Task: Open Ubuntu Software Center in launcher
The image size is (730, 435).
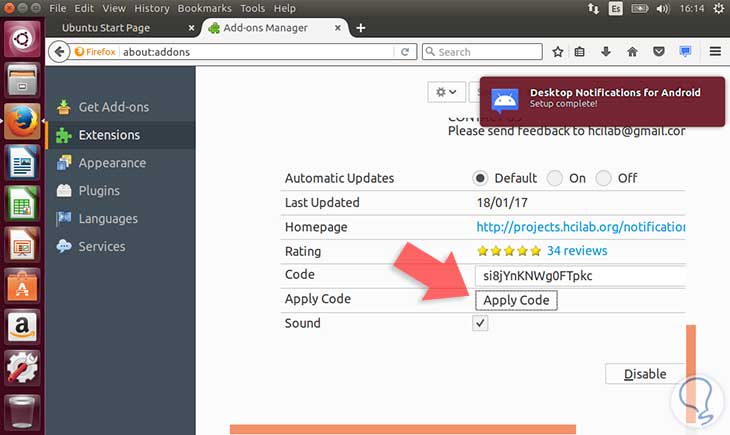Action: (22, 285)
